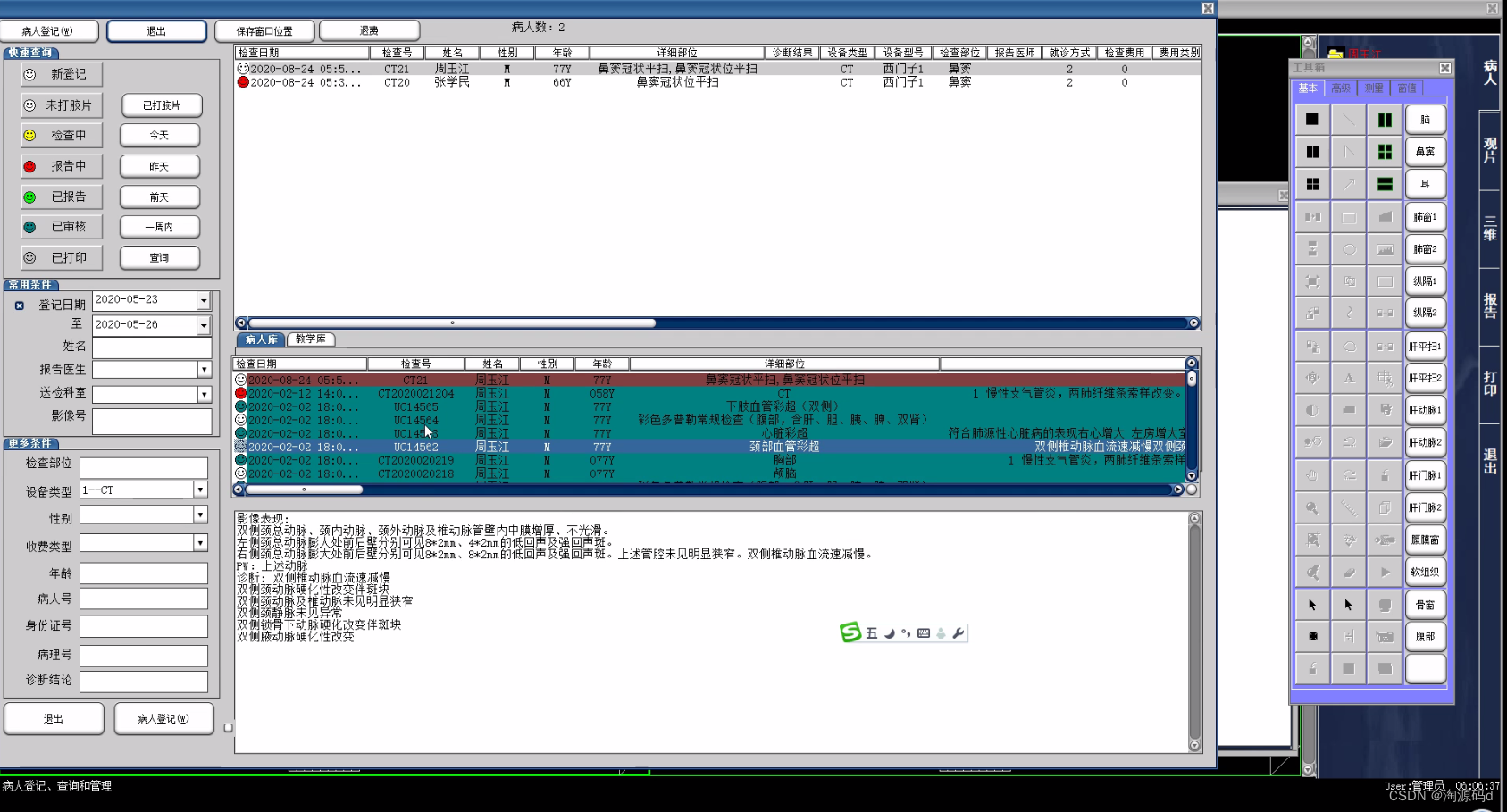The height and width of the screenshot is (812, 1507).
Task: Pick the arrow annotation tool
Action: click(x=1349, y=184)
